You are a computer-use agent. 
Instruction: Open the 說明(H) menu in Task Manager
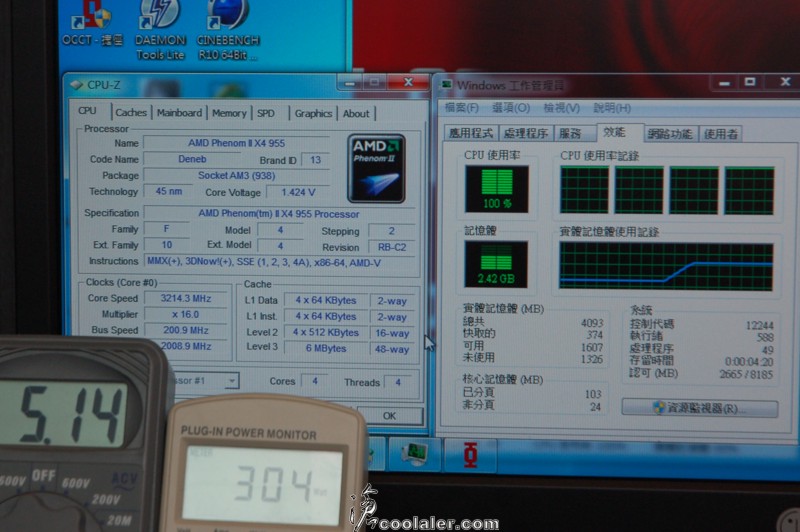pos(612,108)
